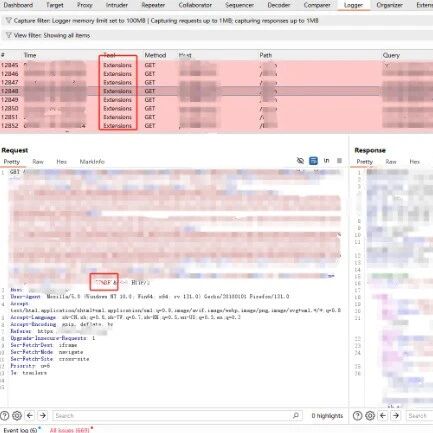The image size is (433, 433).
Task: Click the Upgrade-Insecure-Requests header line
Action: coord(53,338)
